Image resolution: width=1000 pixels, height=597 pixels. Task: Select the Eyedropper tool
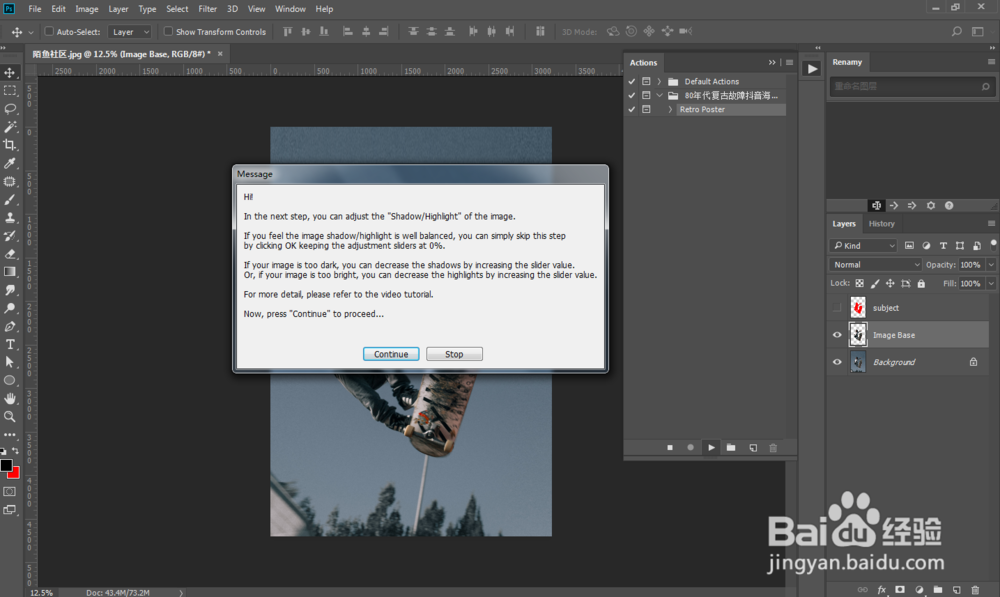[10, 163]
